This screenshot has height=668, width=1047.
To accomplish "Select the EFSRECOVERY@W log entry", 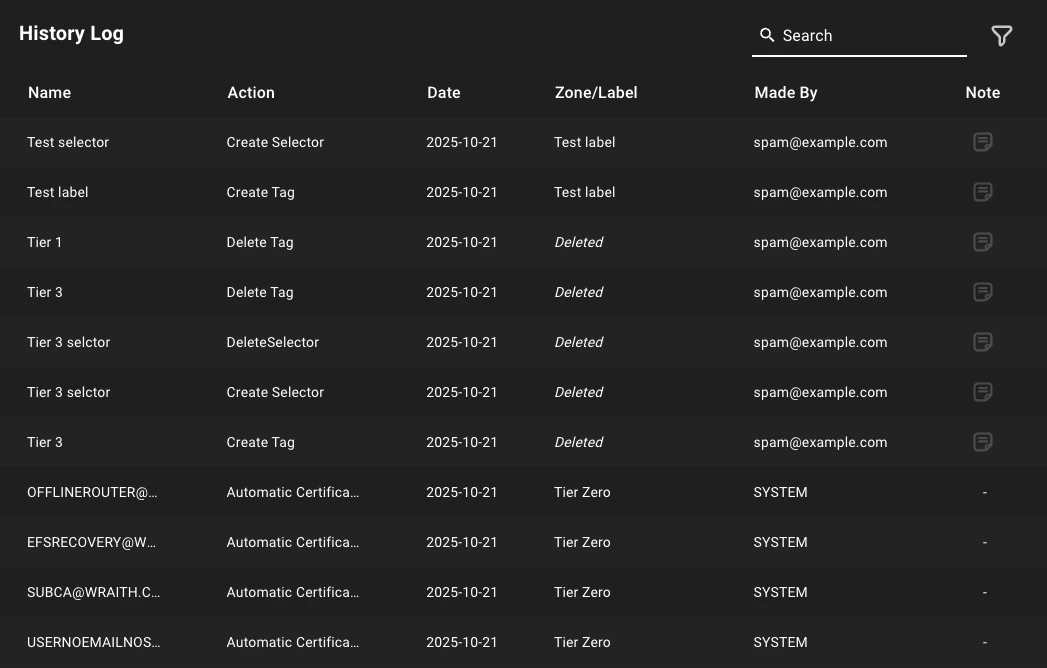I will click(x=524, y=542).
